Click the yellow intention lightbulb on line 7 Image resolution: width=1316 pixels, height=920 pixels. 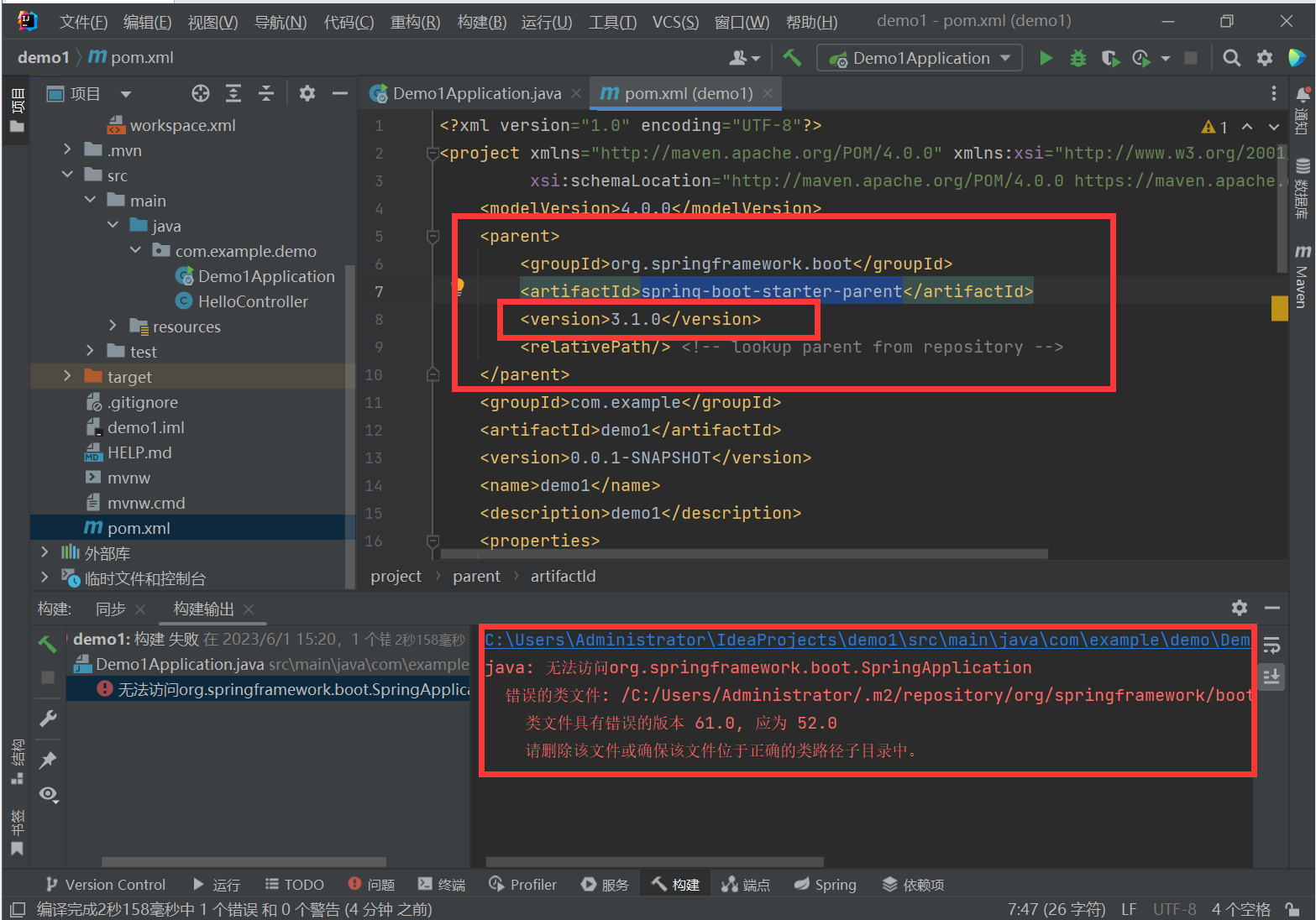click(459, 286)
